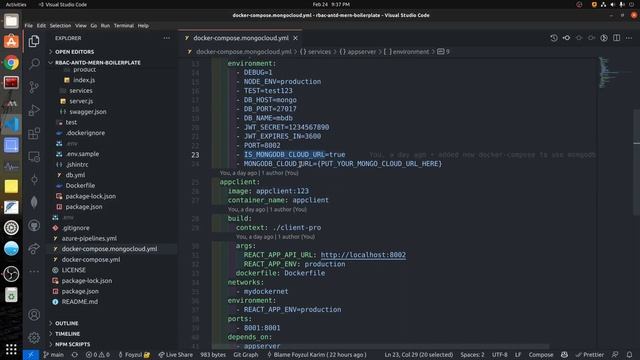Open the Remote Explorer view
The height and width of the screenshot is (360, 640).
(x=34, y=156)
